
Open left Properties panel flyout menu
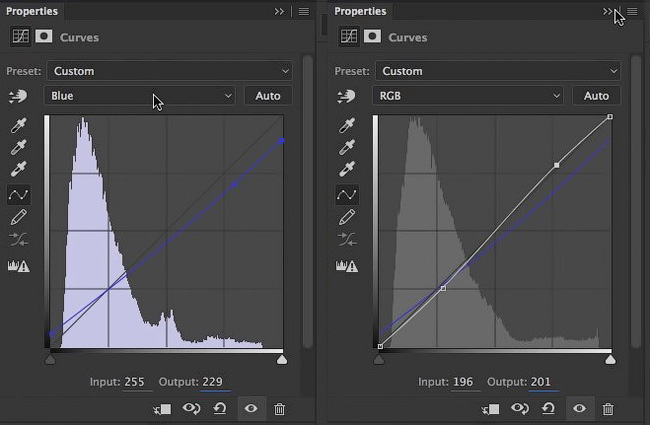point(303,12)
